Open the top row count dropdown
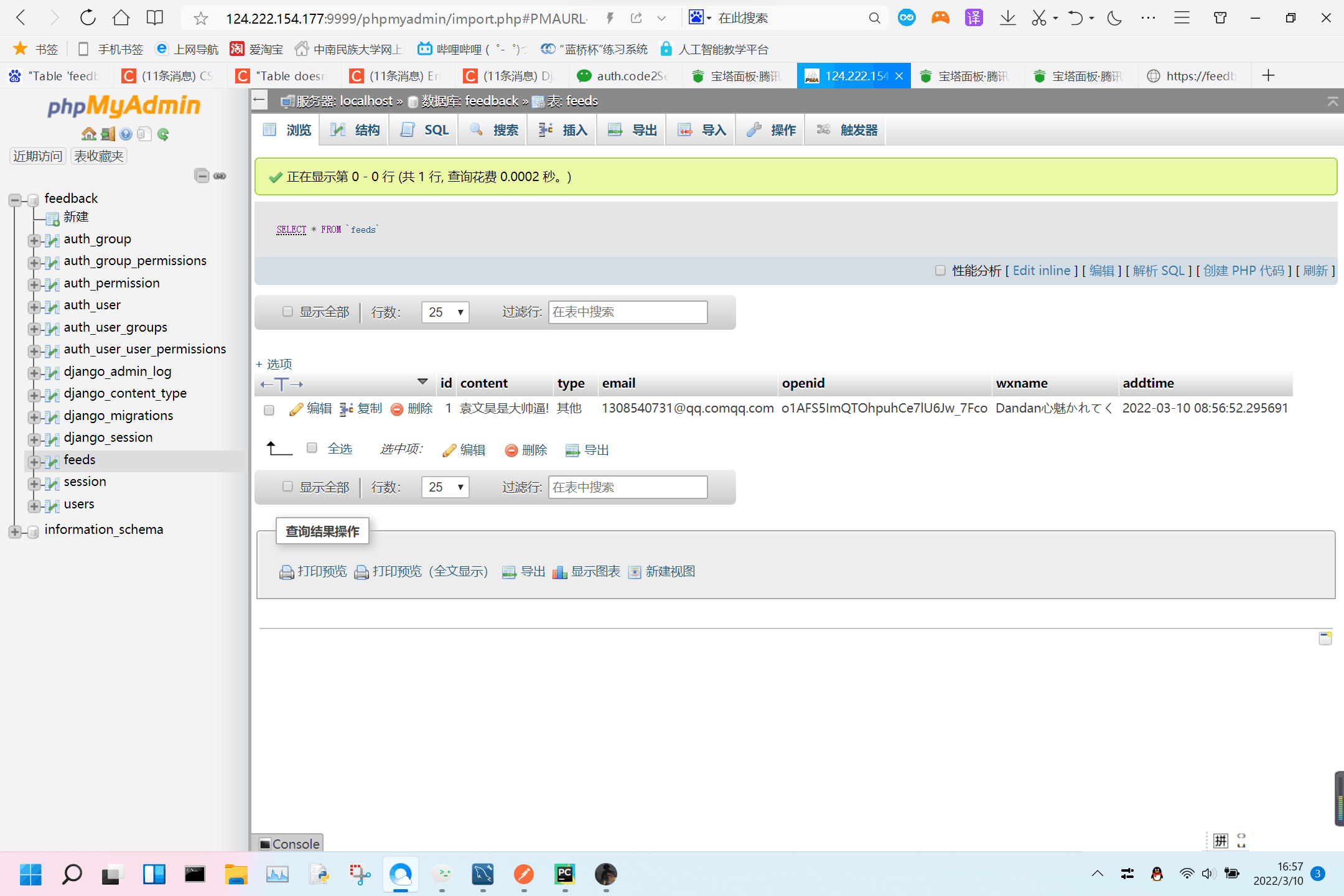This screenshot has height=896, width=1344. (x=446, y=312)
